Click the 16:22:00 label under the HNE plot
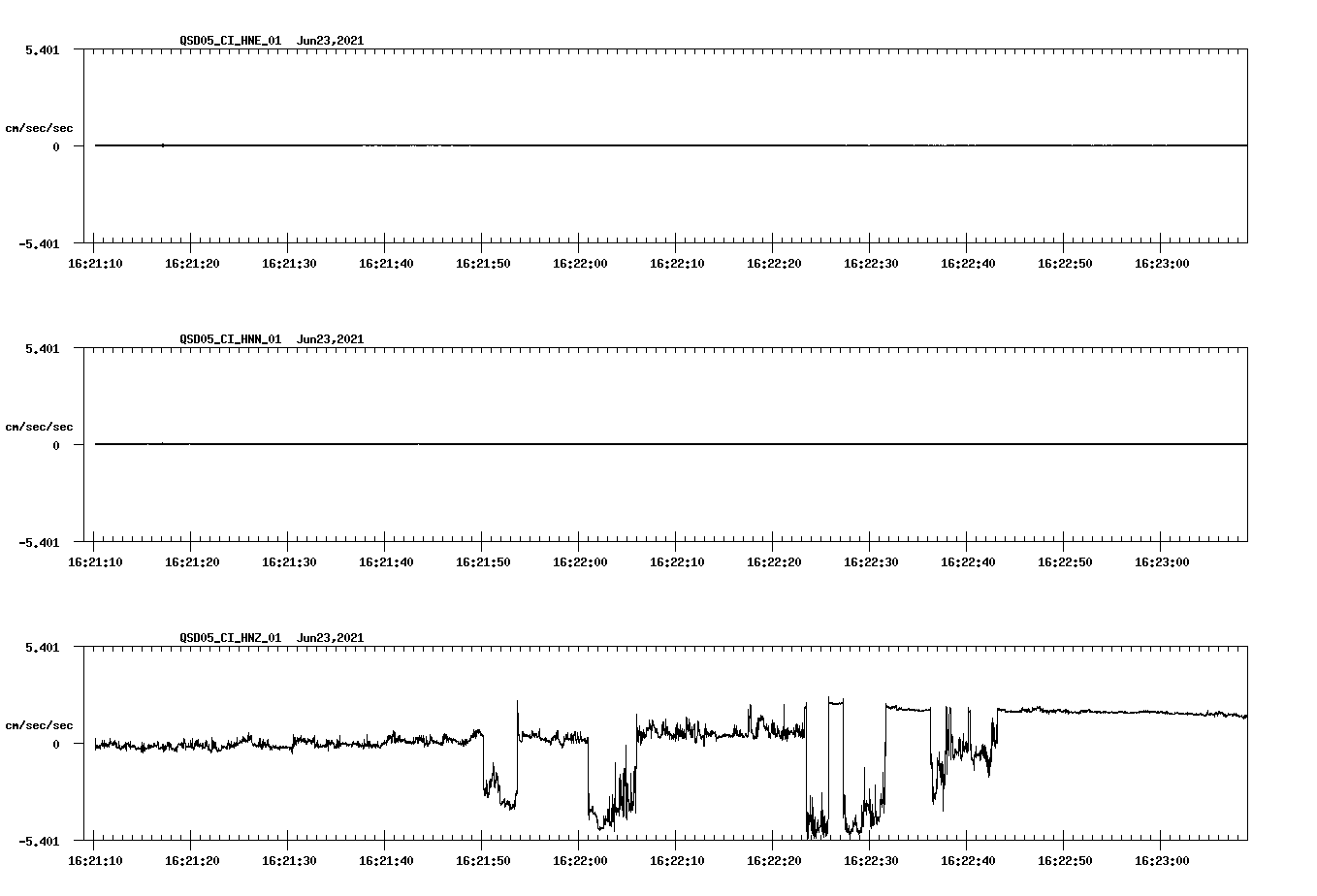 (x=580, y=264)
